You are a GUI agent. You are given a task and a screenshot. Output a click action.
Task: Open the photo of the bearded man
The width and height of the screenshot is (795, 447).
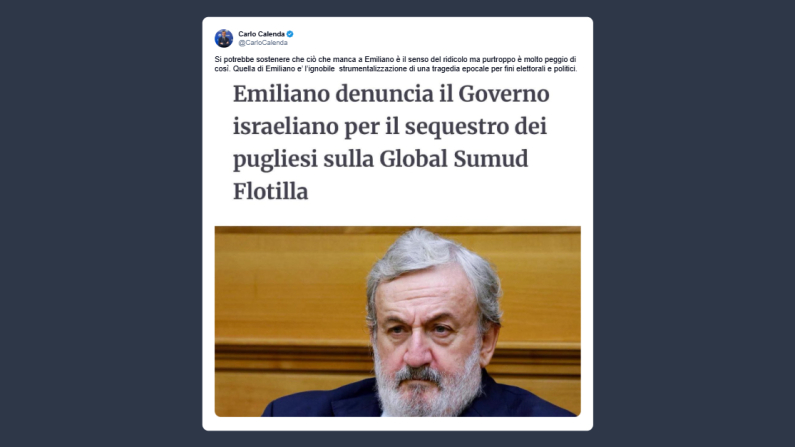click(x=398, y=321)
